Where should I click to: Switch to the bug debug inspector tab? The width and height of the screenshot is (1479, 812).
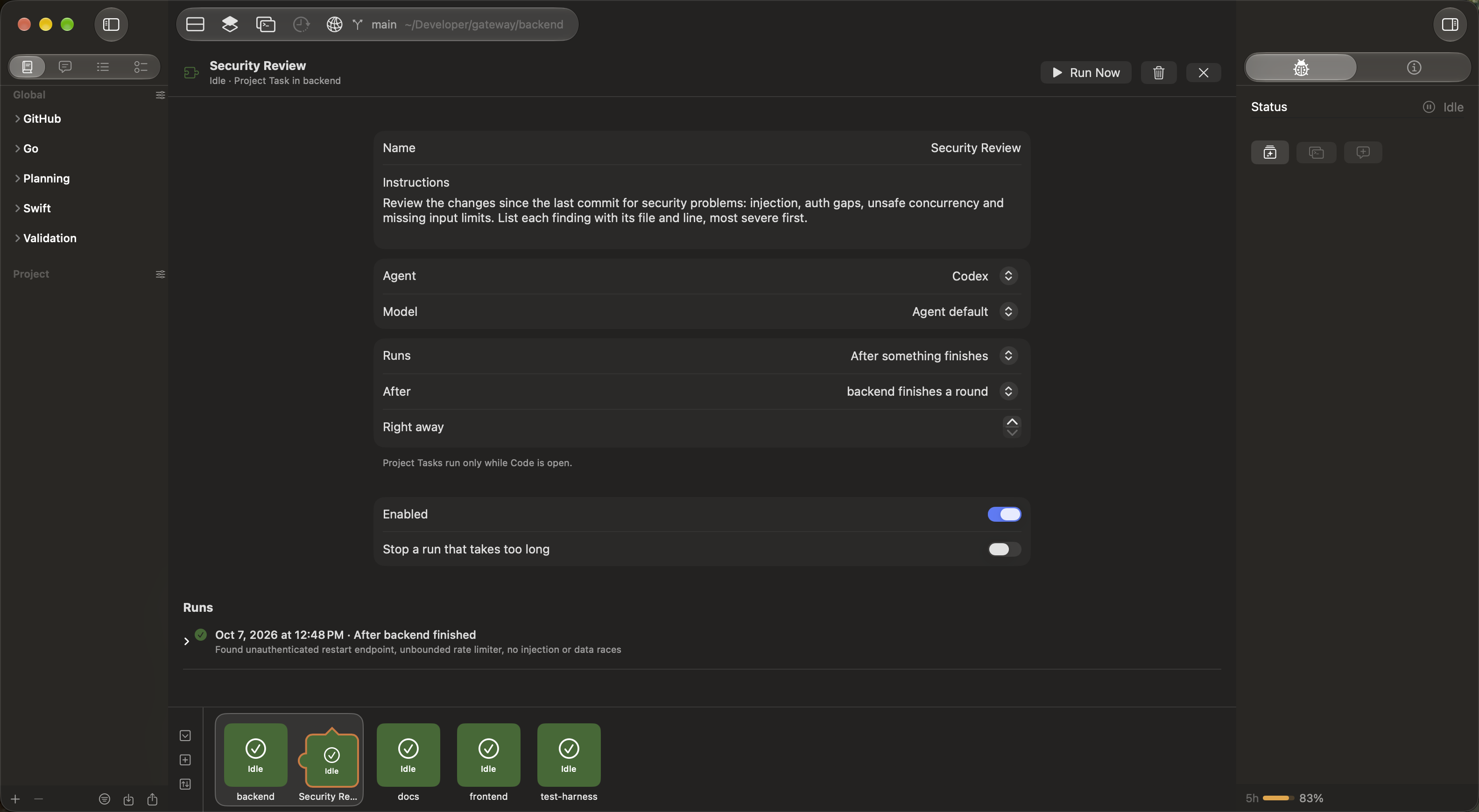pyautogui.click(x=1301, y=68)
